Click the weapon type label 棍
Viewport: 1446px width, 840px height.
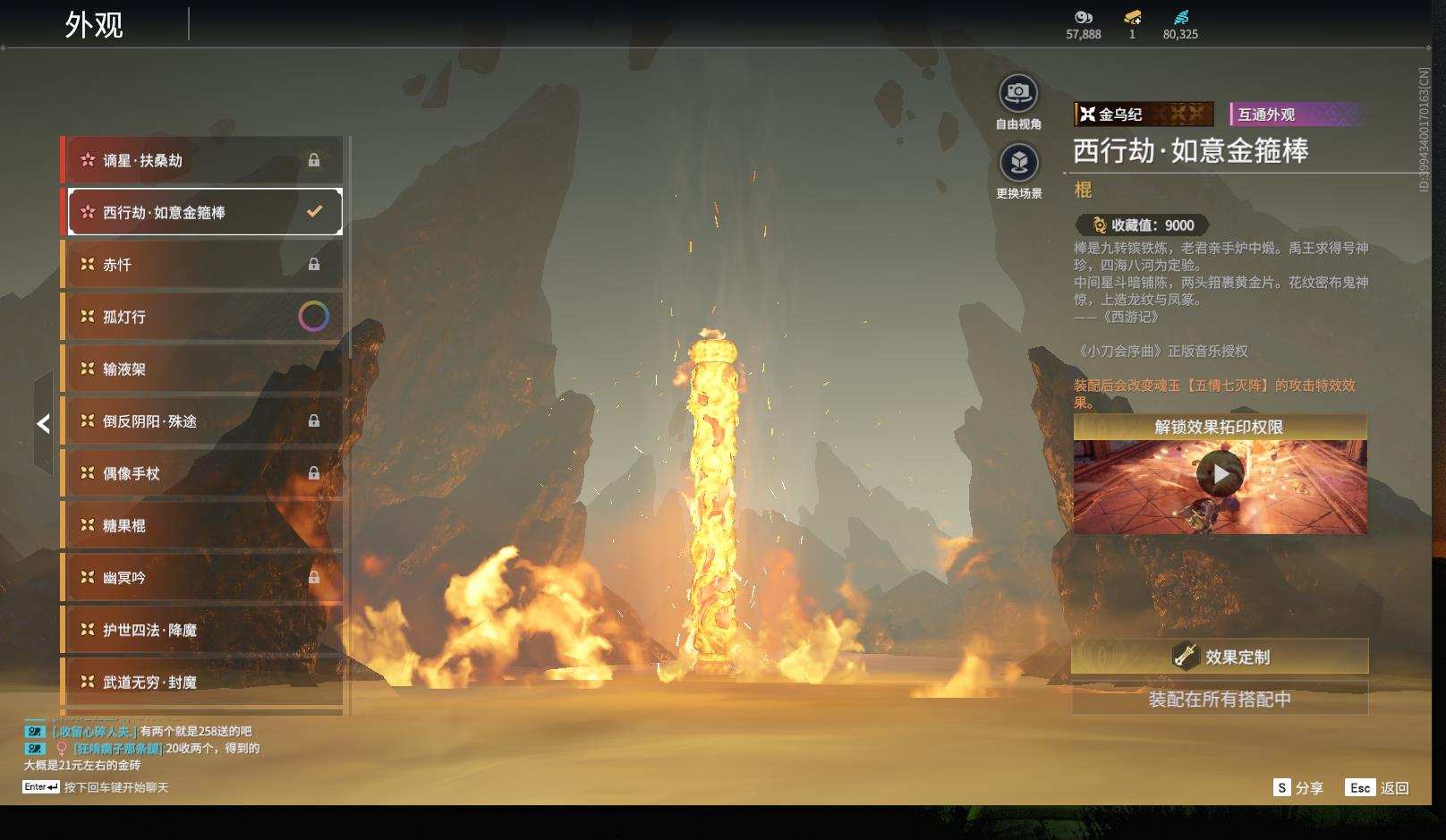(1083, 190)
